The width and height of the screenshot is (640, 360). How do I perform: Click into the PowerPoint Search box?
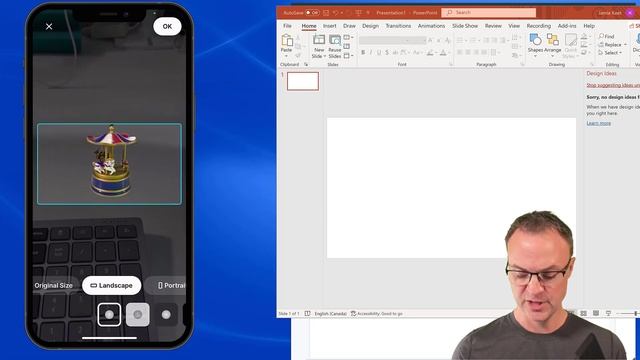pyautogui.click(x=489, y=13)
